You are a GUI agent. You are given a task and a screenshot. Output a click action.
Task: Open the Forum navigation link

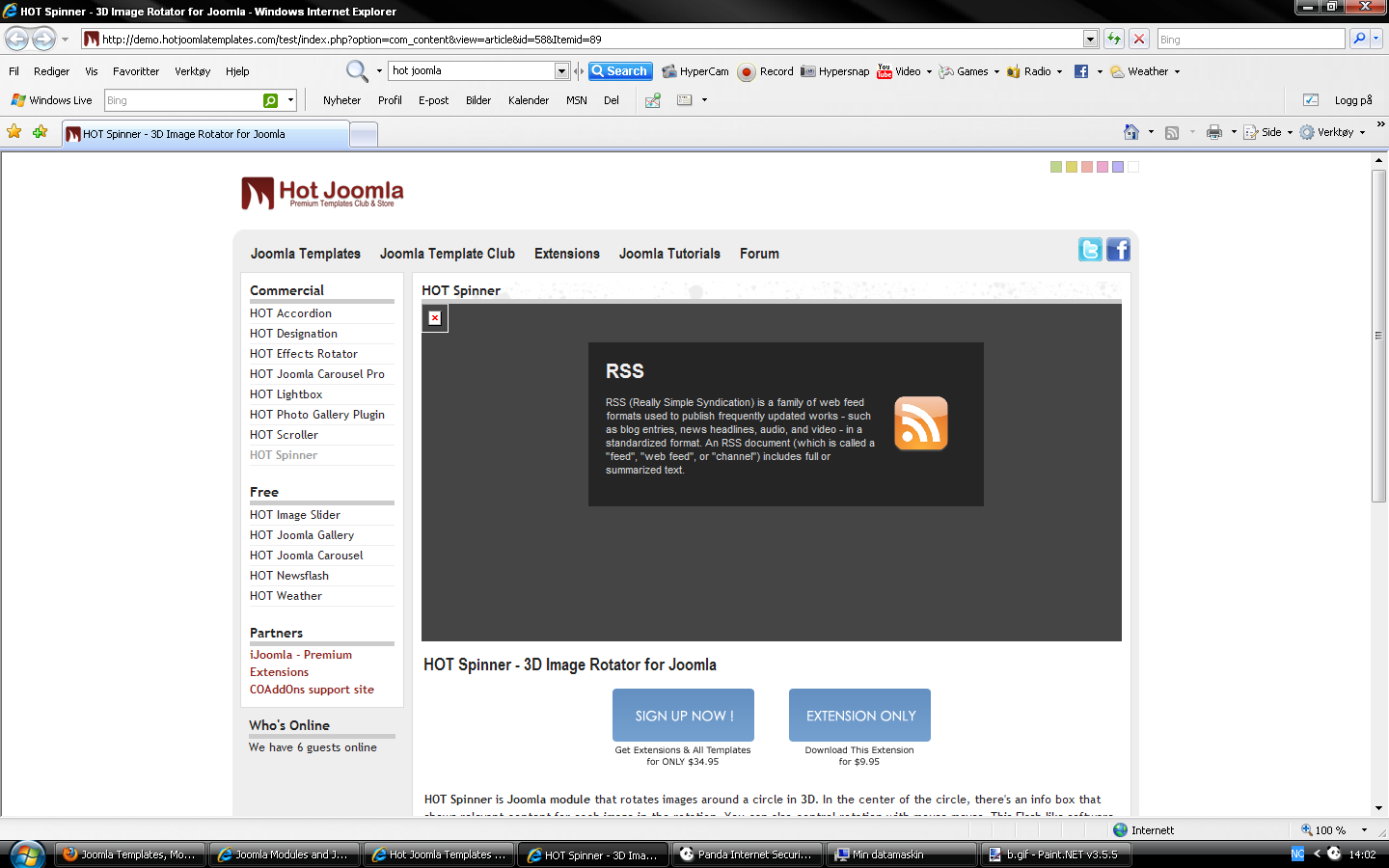pyautogui.click(x=759, y=254)
